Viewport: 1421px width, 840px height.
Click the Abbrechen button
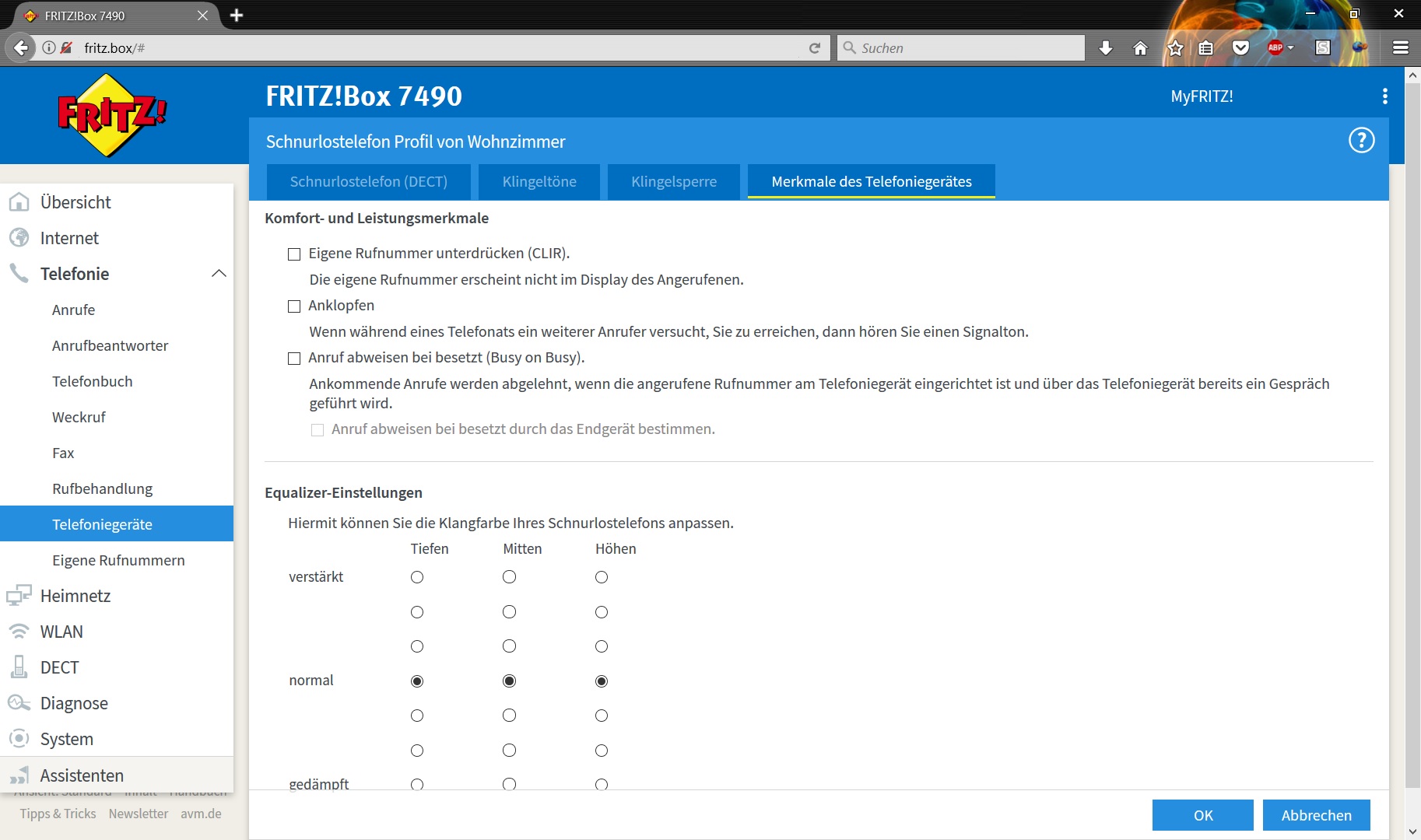click(x=1317, y=815)
